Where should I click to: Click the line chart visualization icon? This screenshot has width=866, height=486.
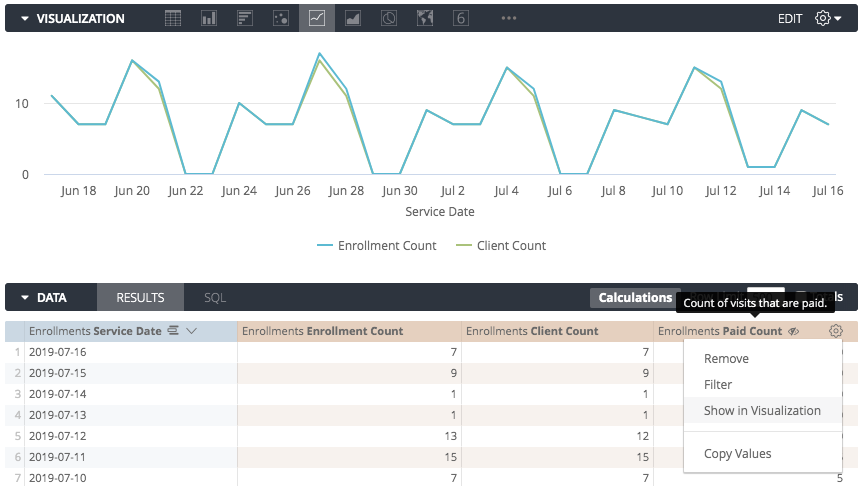pyautogui.click(x=317, y=18)
